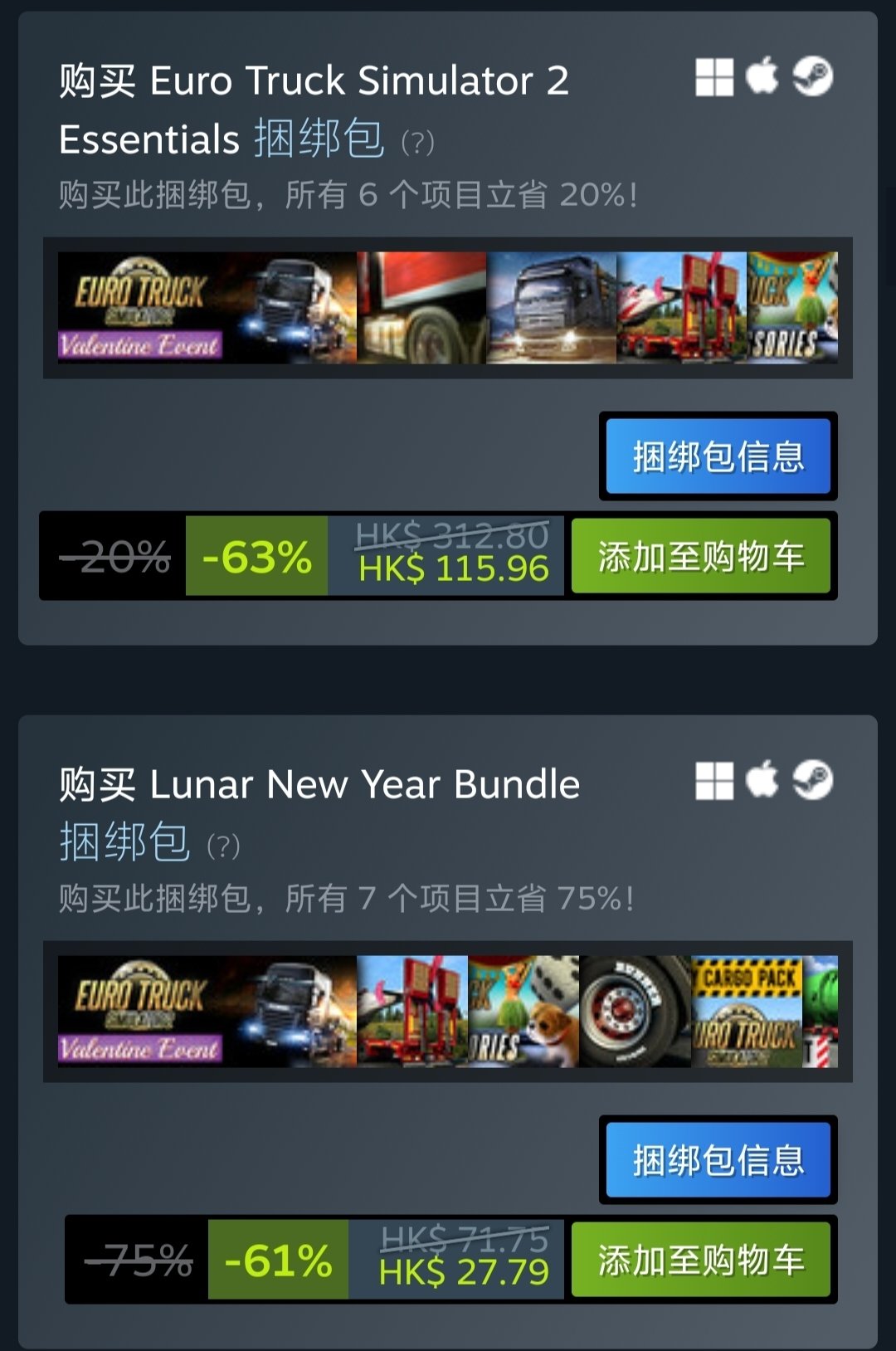Click Apple icon on Lunar New Year Bundle
896x1351 pixels.
click(762, 780)
